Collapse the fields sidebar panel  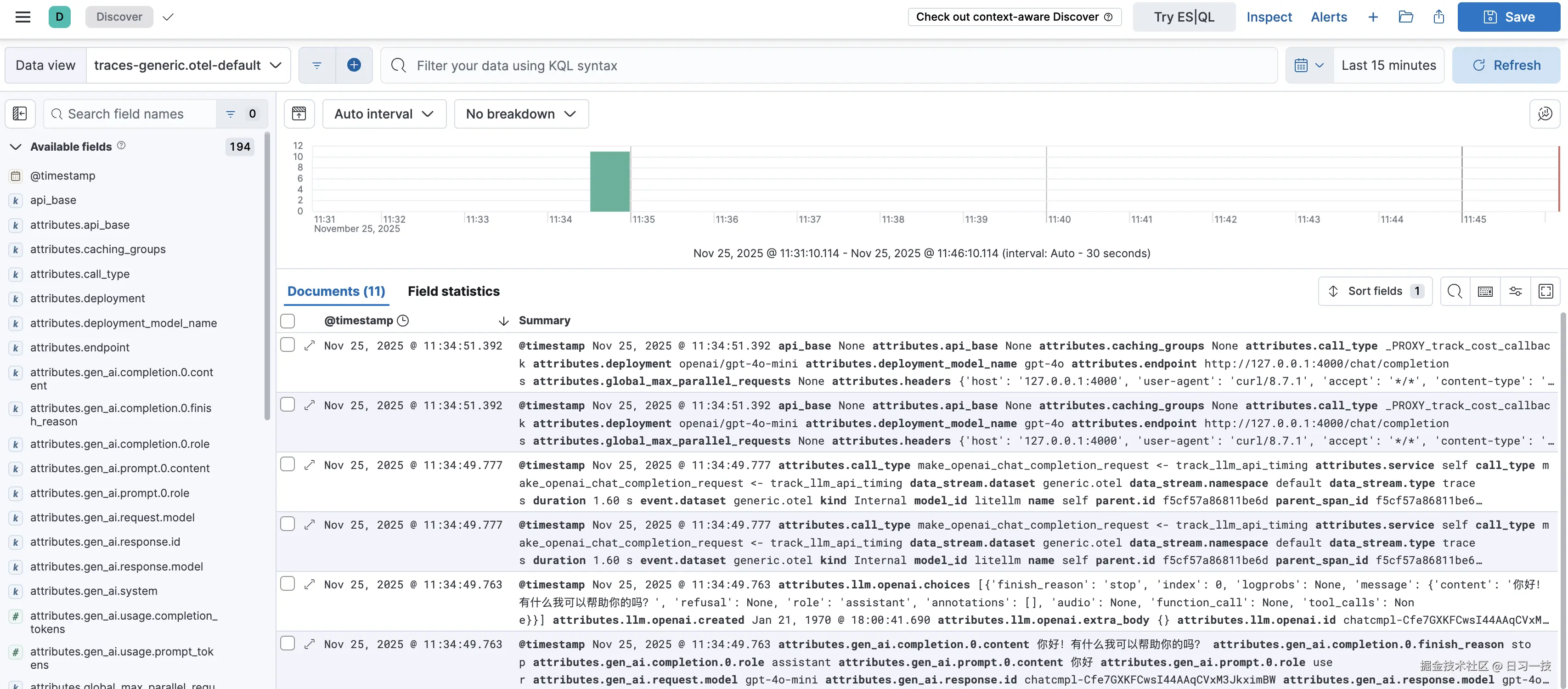(19, 113)
